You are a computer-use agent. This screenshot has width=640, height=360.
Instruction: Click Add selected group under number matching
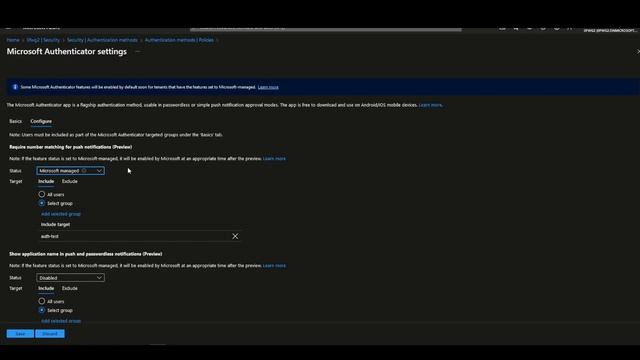61,214
